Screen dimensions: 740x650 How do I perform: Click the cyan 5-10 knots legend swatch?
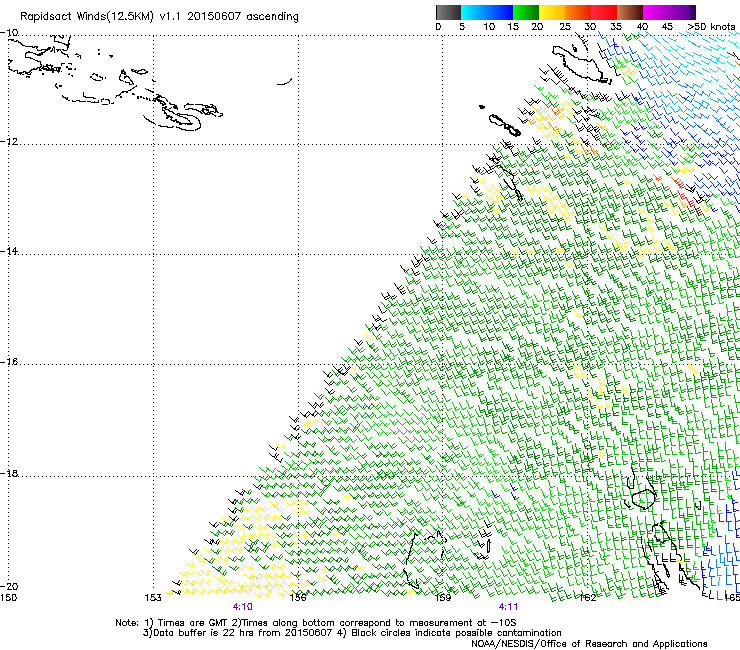click(474, 12)
